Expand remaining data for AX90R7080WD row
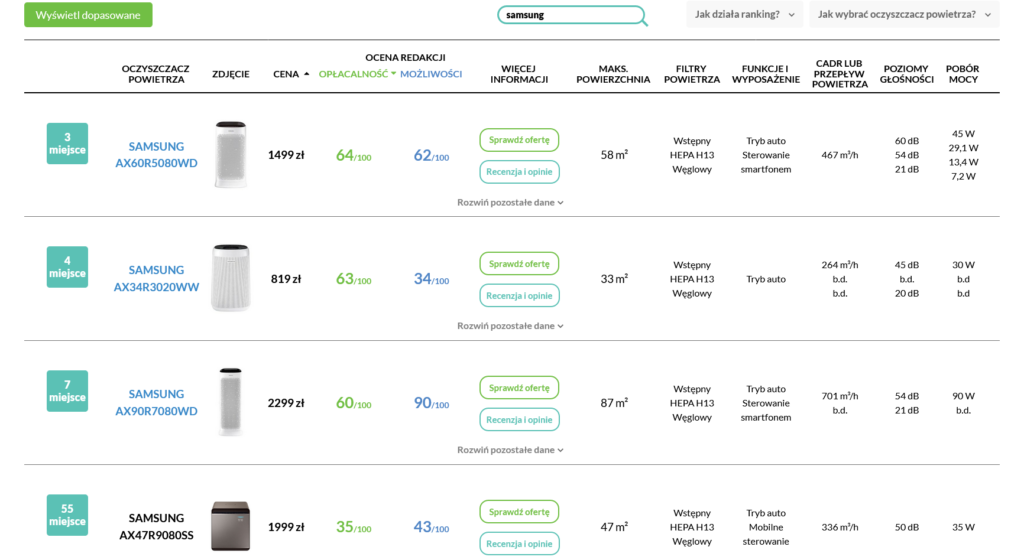 click(510, 450)
